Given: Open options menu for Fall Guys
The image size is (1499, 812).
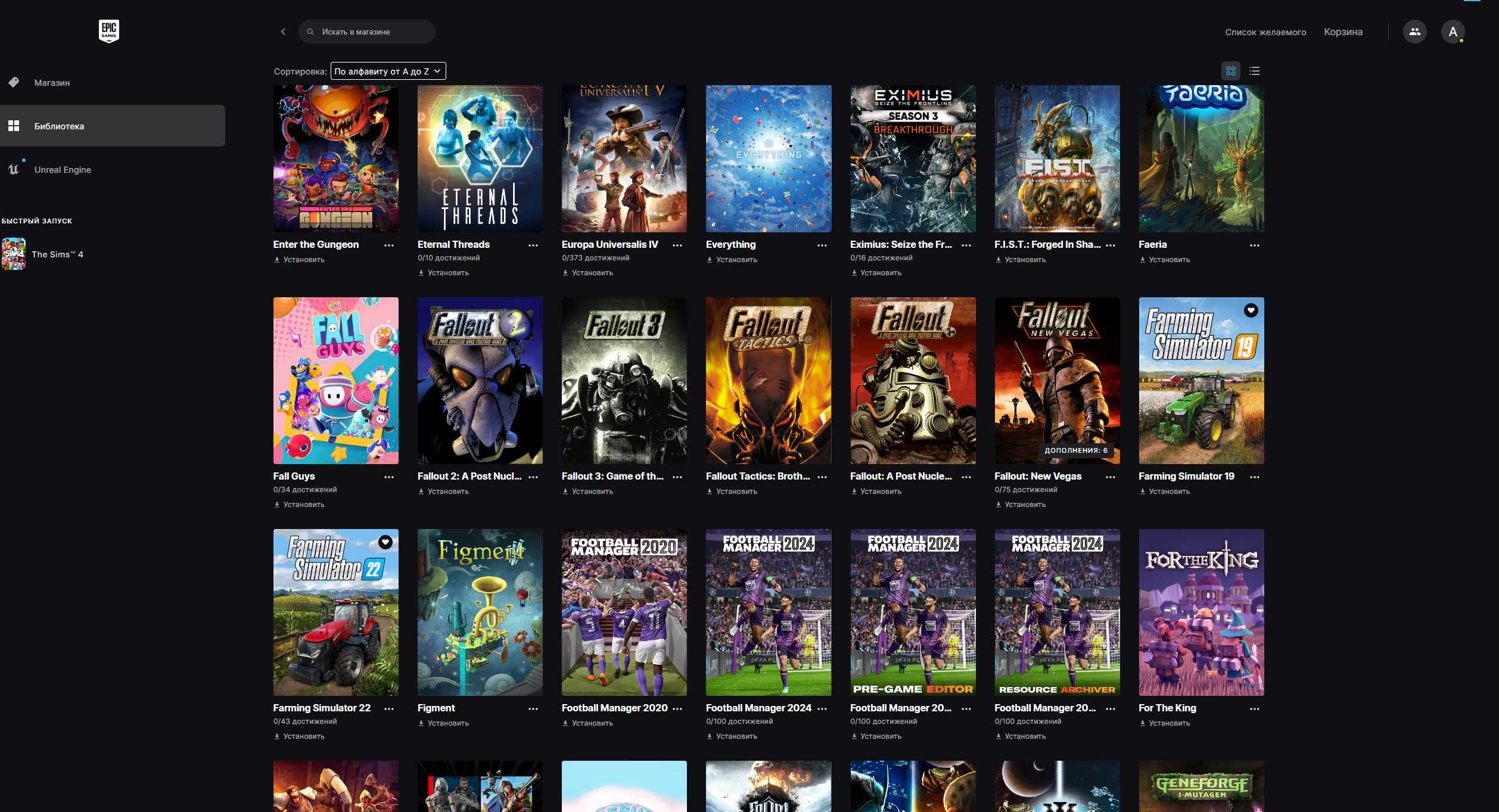Looking at the screenshot, I should pyautogui.click(x=389, y=477).
